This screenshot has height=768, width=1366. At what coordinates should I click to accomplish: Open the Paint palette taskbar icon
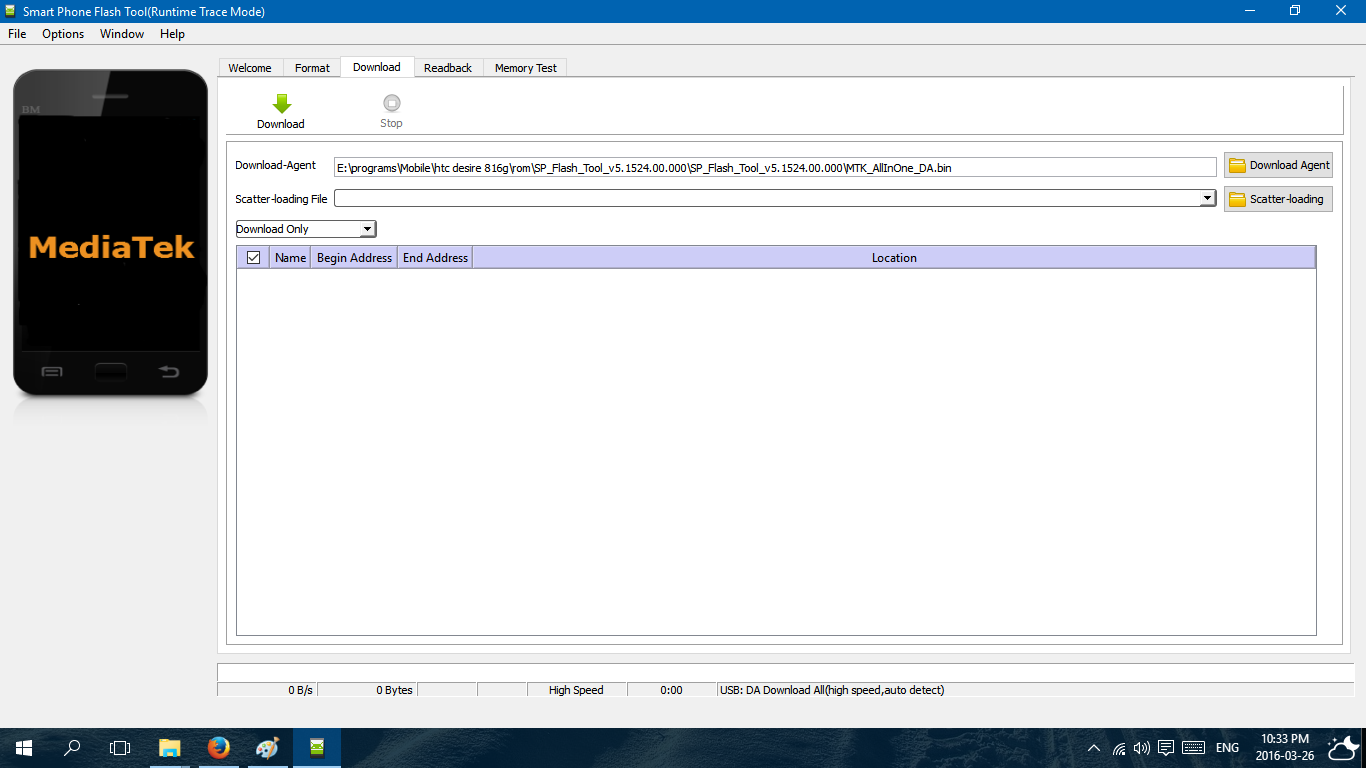(x=267, y=748)
